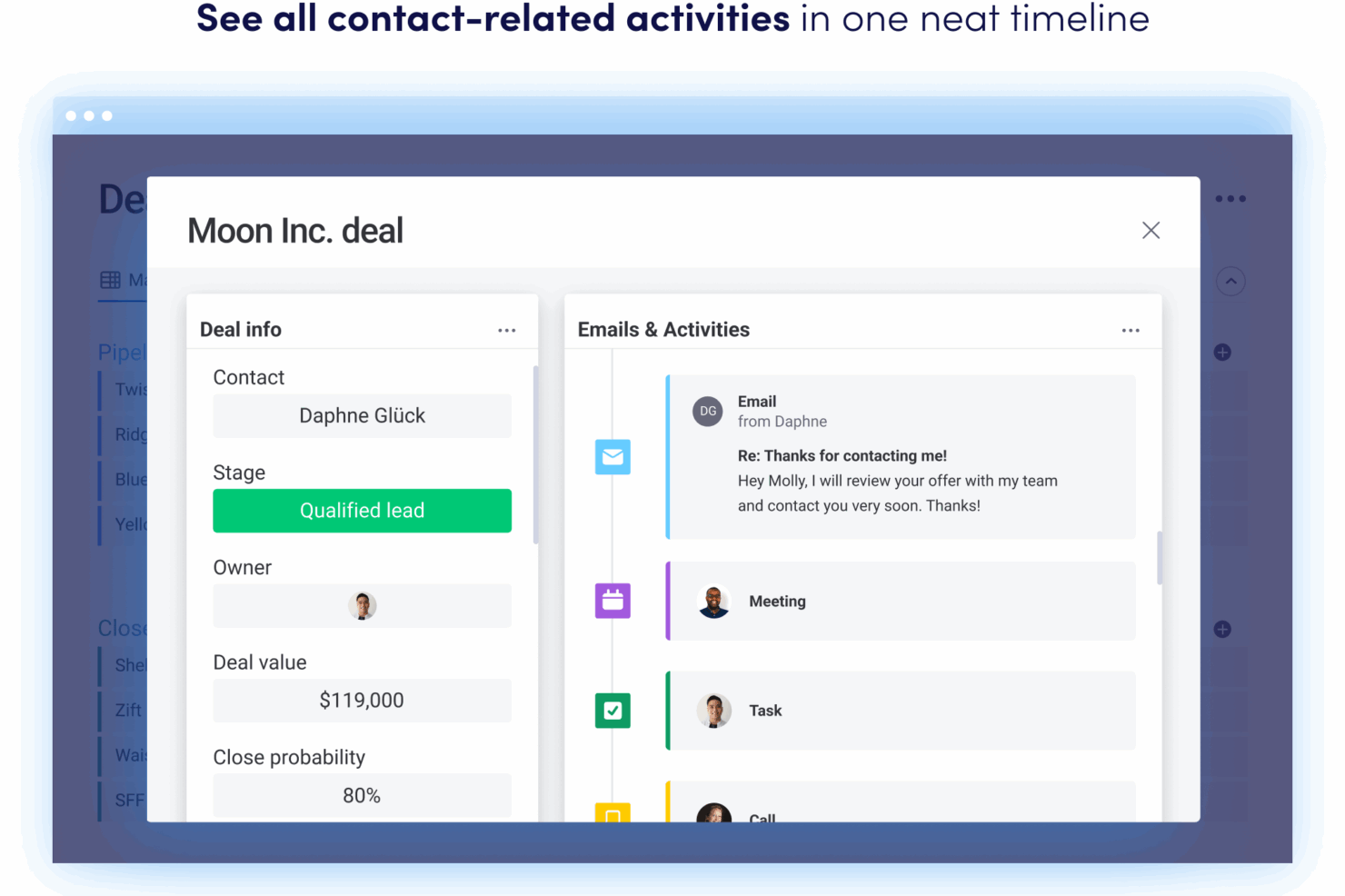
Task: Select the Daphne Glück contact field
Action: (x=362, y=416)
